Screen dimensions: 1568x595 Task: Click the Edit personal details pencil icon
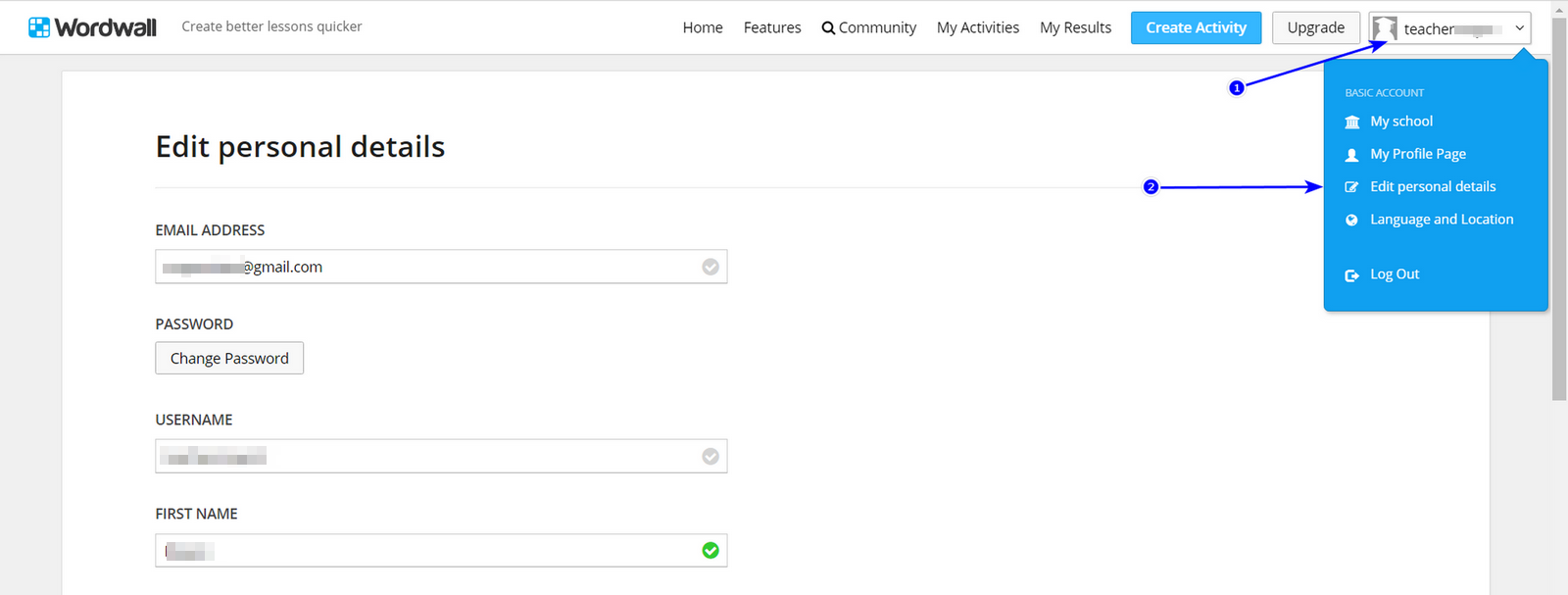[x=1352, y=187]
